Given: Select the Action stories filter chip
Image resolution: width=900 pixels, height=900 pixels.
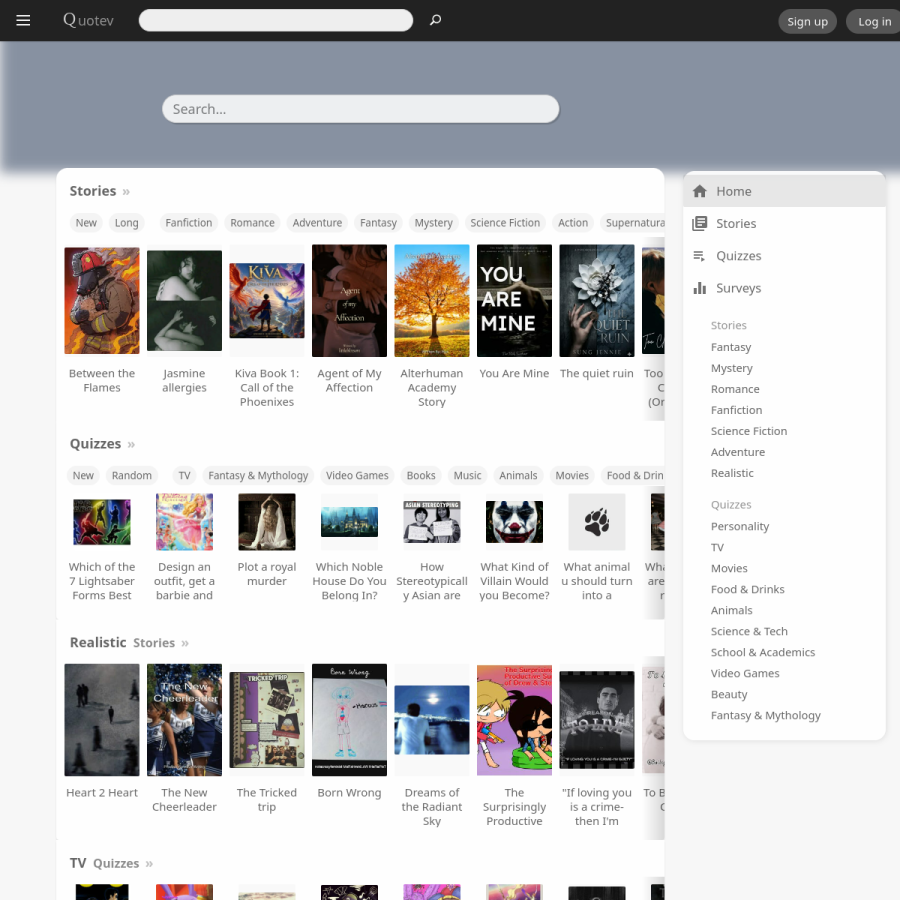Looking at the screenshot, I should pyautogui.click(x=573, y=223).
